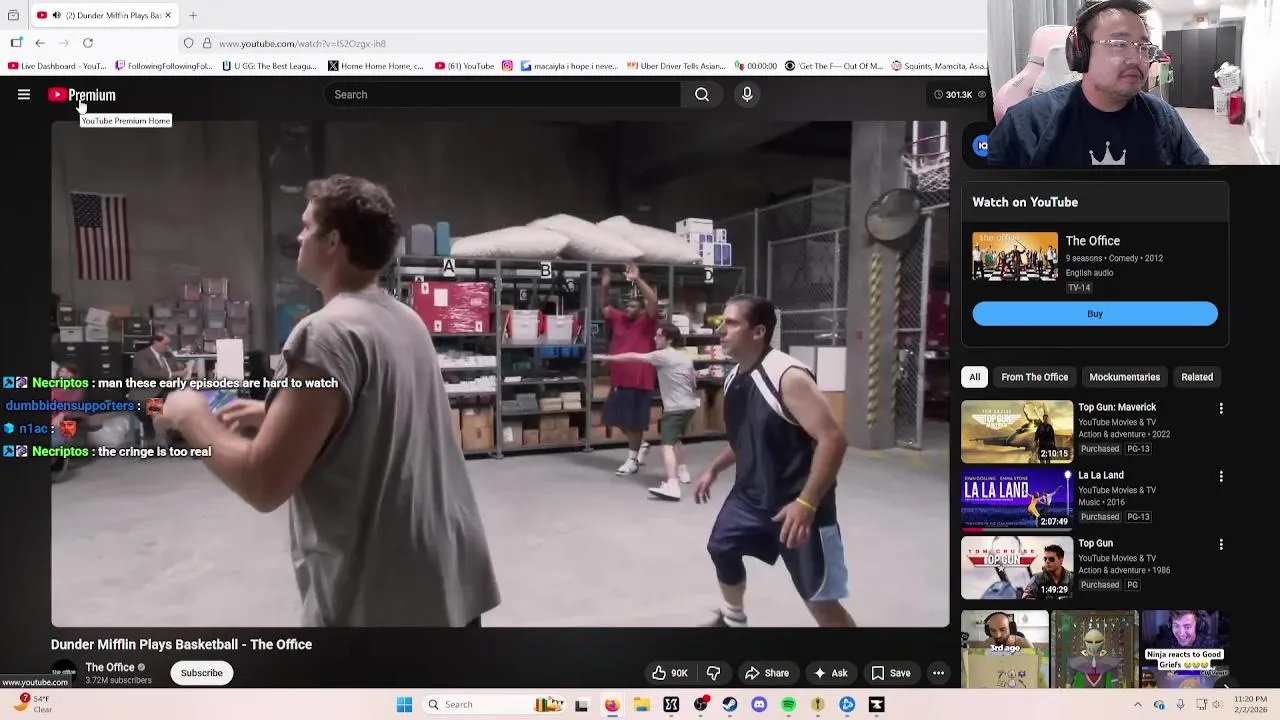
Task: Save the video to a playlist
Action: (890, 673)
